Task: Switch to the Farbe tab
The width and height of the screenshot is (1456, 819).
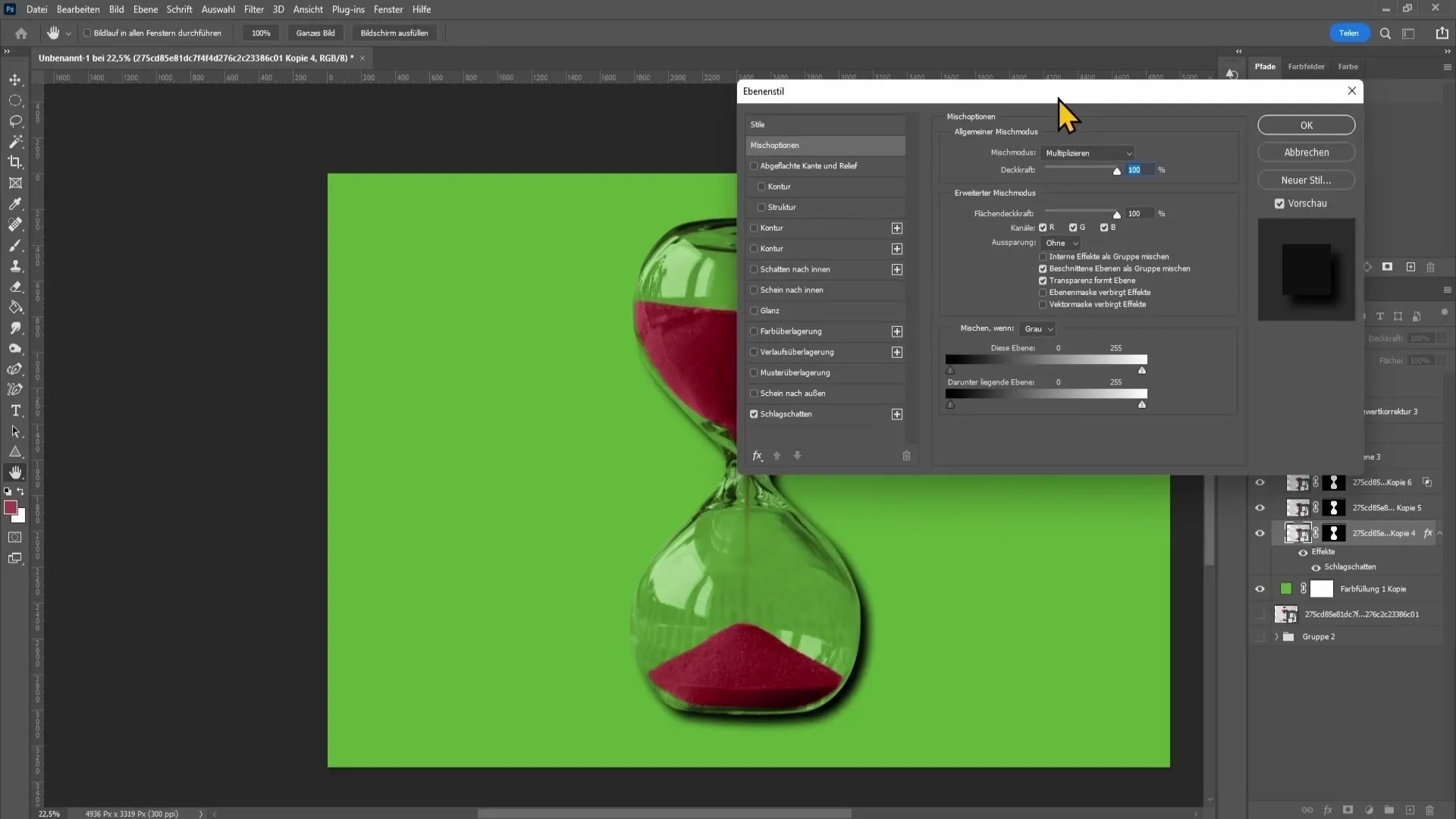Action: [x=1348, y=67]
